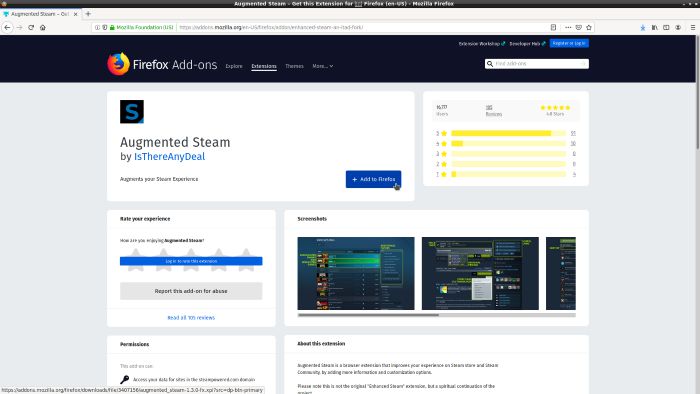Click Report this add-on for abuse
700x394 pixels.
point(191,291)
